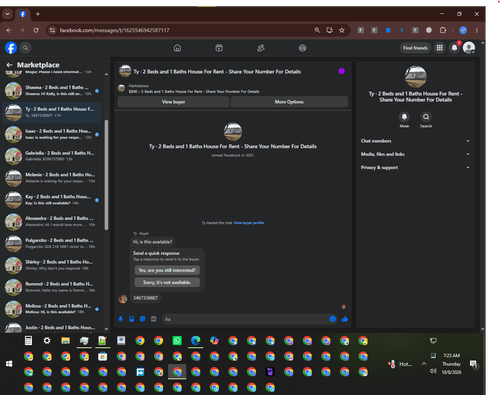
Task: Pick a GIF from the GIF icon
Action: 153,319
